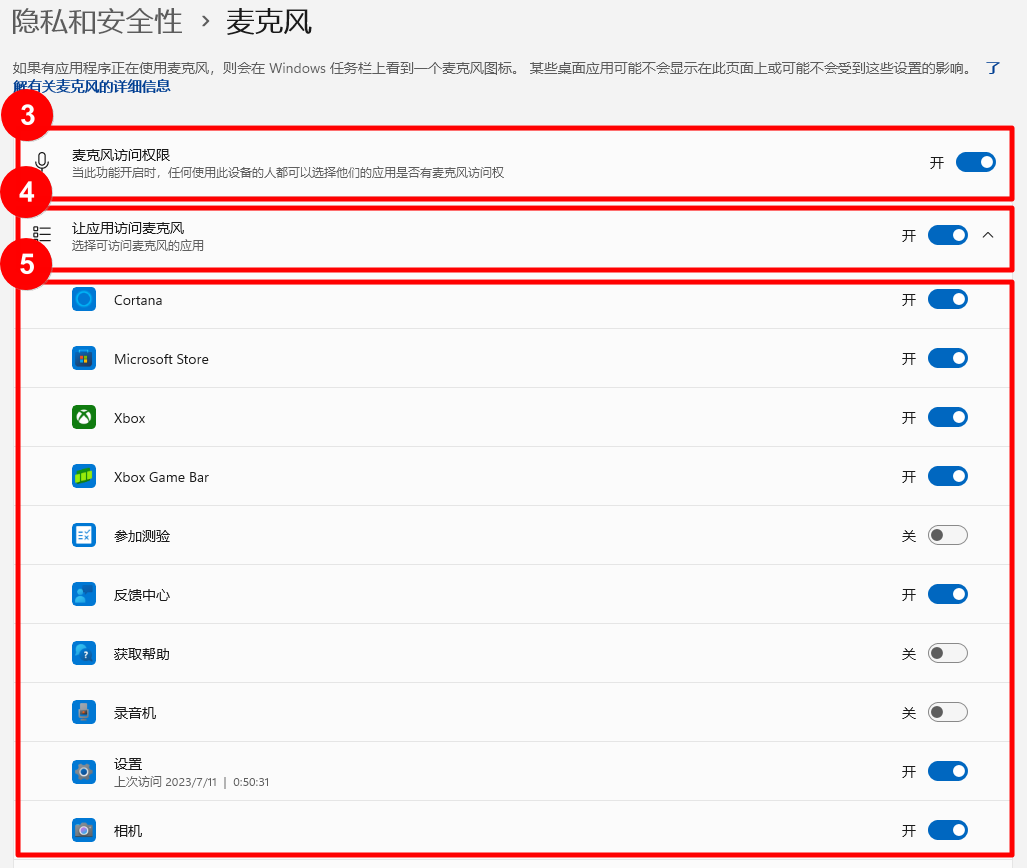Click the 相机 app icon

tap(84, 830)
